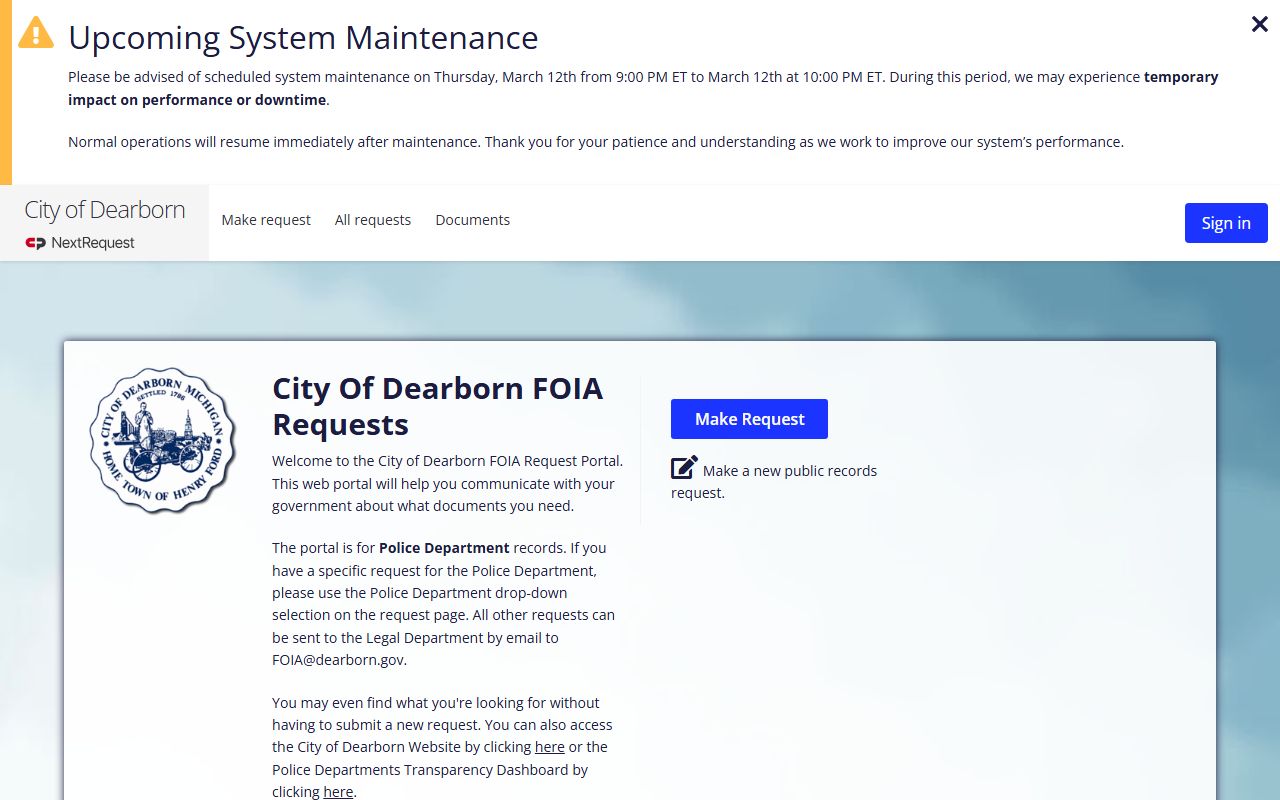Click the warning triangle icon

coord(36,32)
